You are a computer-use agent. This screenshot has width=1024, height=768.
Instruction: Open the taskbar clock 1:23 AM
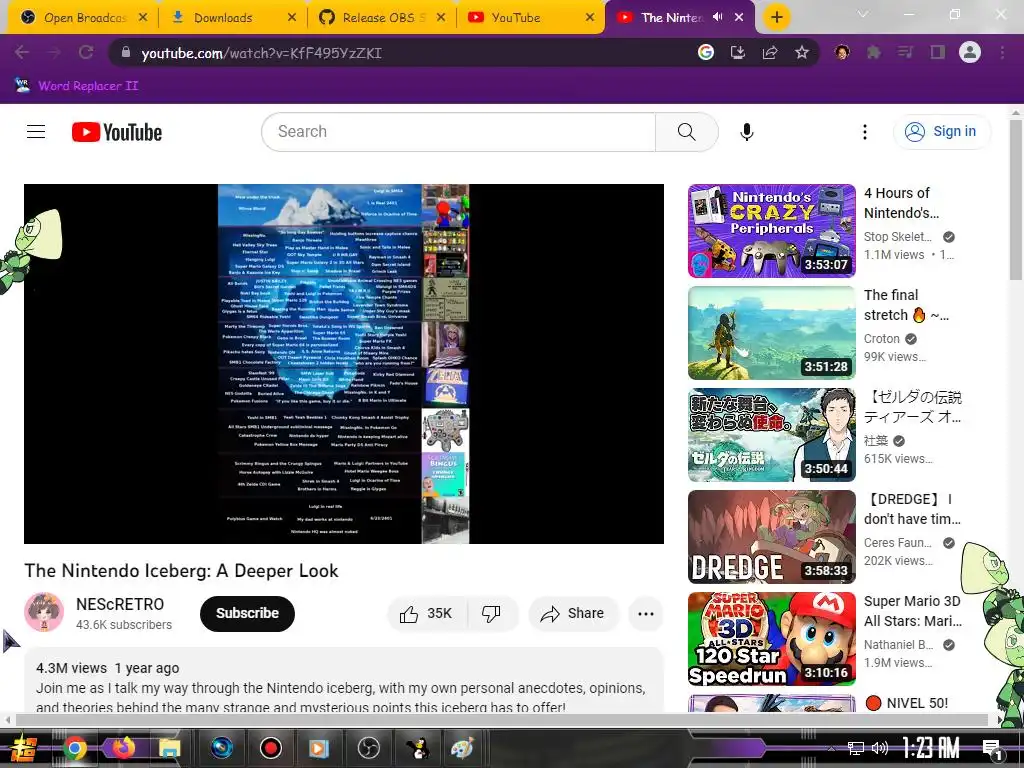930,747
